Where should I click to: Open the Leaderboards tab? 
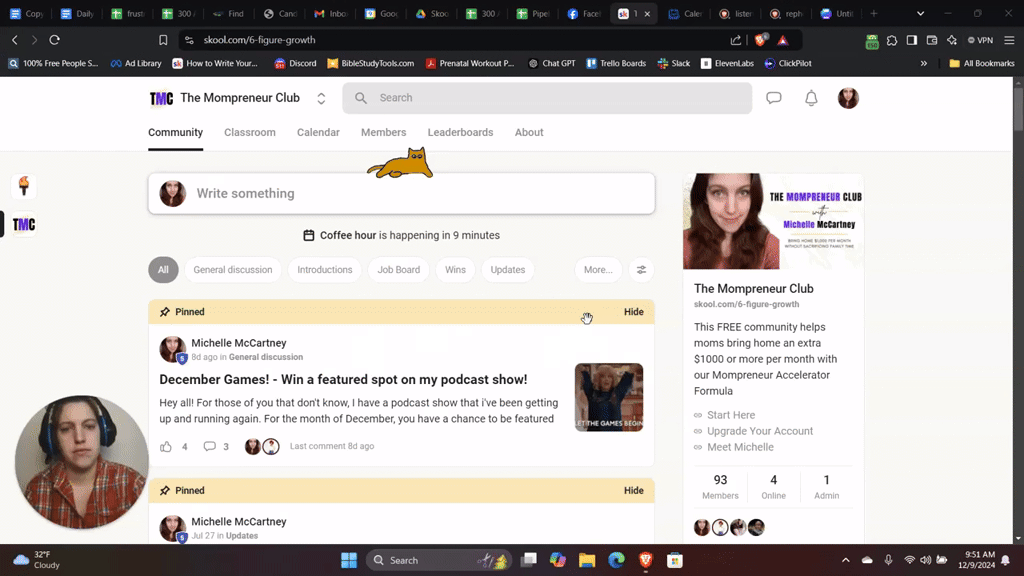coord(460,133)
